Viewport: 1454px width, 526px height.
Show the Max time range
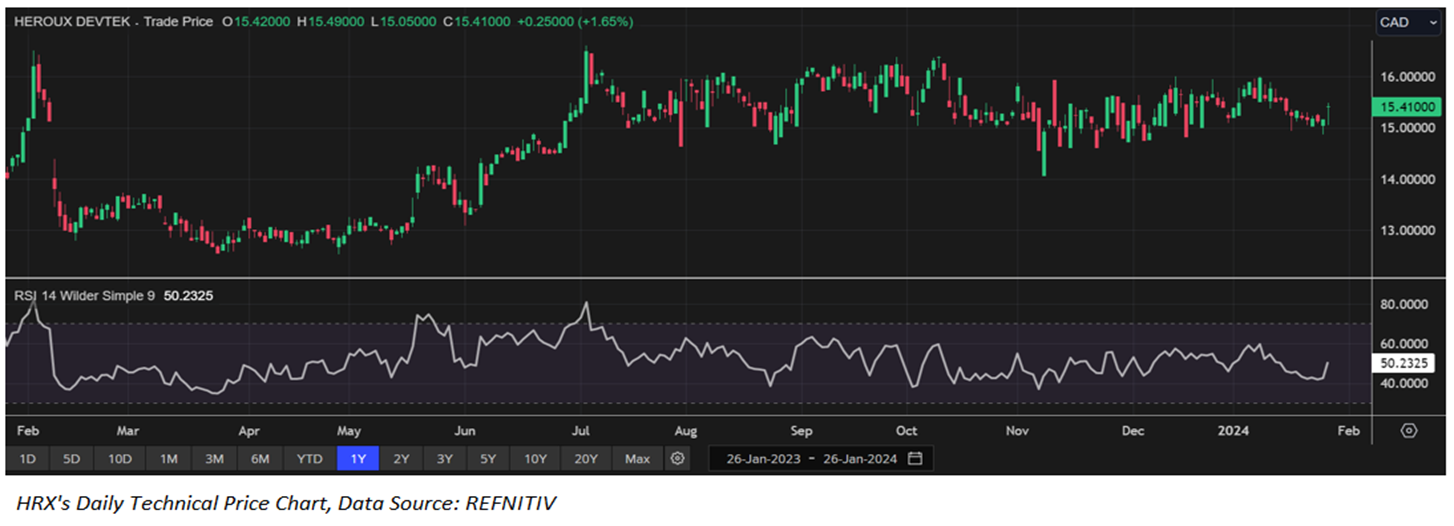click(x=637, y=459)
